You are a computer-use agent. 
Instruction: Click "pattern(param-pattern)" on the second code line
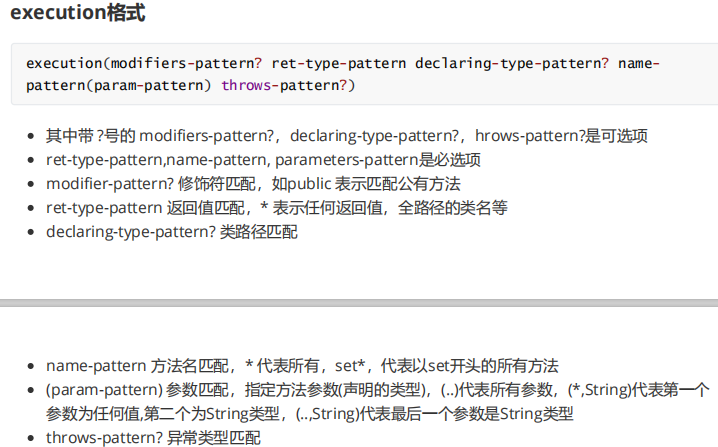[119, 84]
